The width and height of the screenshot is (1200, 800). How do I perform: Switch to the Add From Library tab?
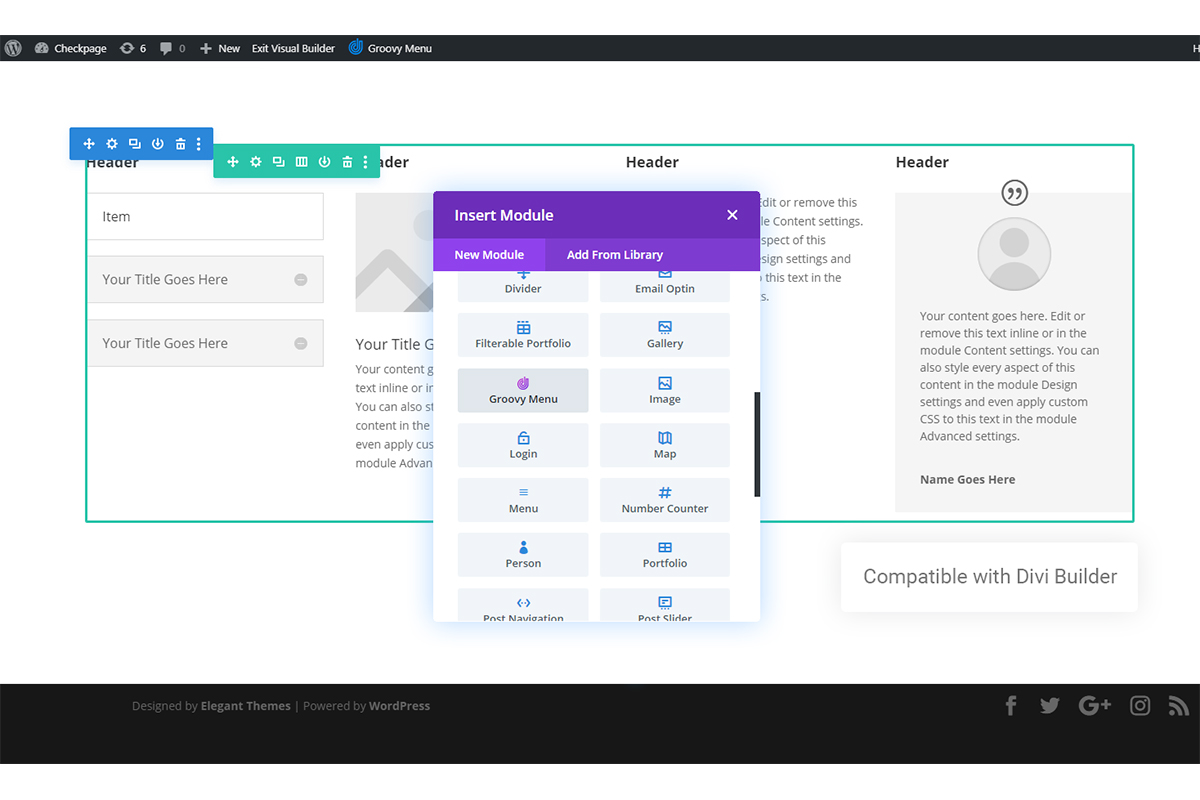click(615, 255)
